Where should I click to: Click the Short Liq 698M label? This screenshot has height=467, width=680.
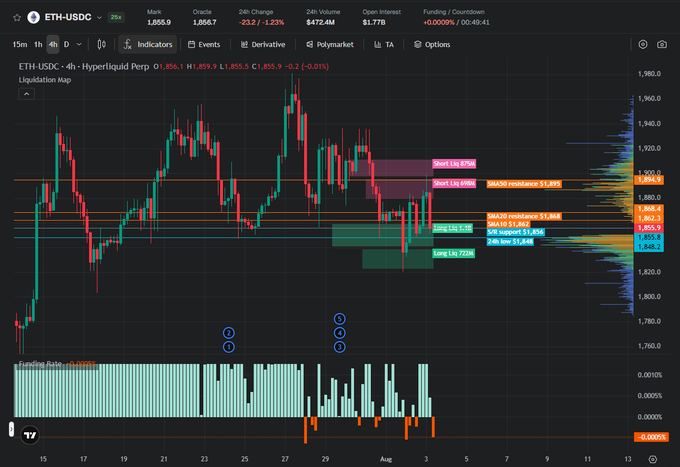pos(454,183)
